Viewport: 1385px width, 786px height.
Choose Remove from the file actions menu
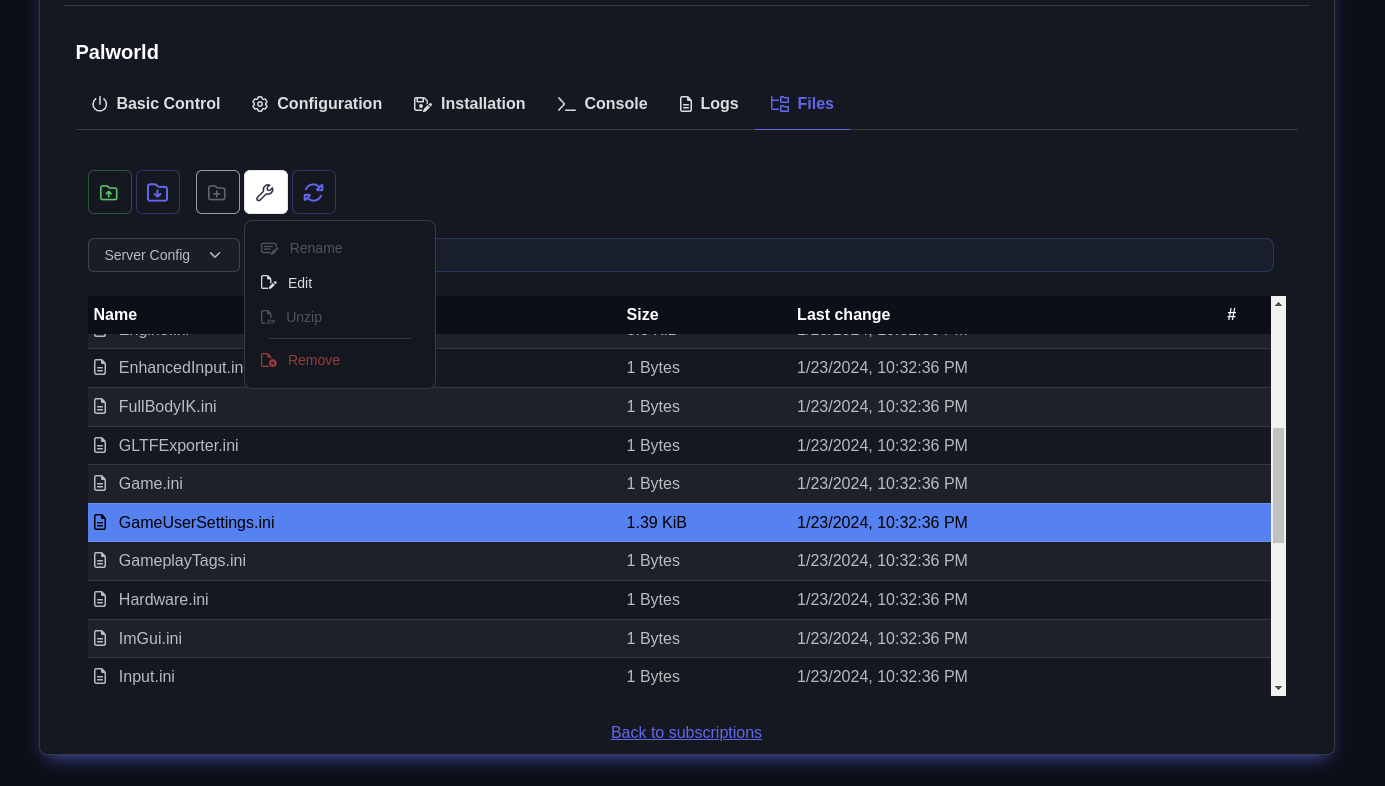coord(340,360)
